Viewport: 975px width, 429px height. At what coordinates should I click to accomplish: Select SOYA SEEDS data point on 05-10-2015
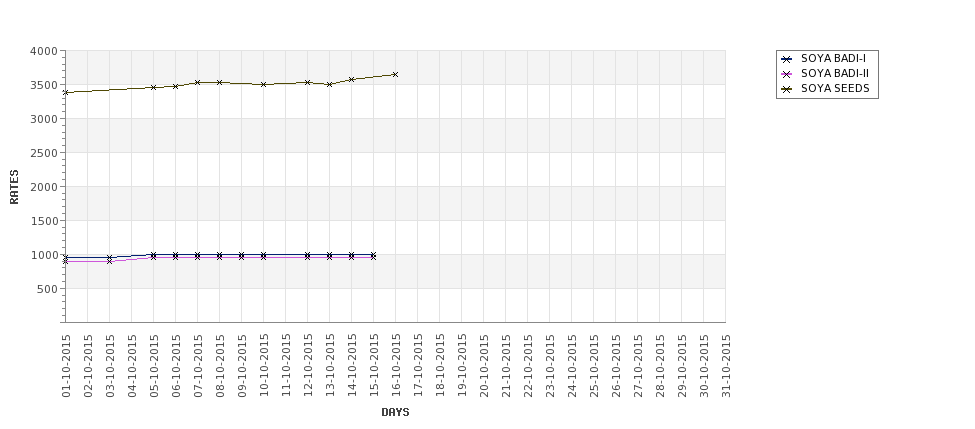tap(154, 88)
